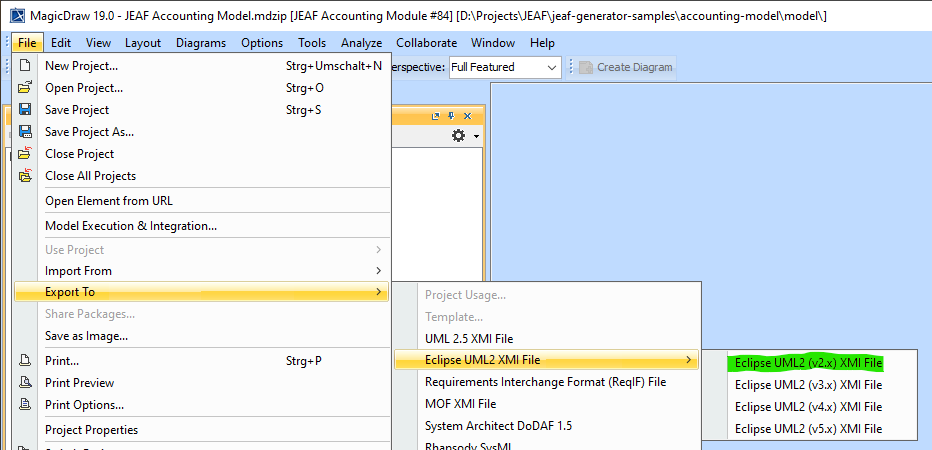Choose Save Project As... entry
This screenshot has width=932, height=450.
pos(201,132)
